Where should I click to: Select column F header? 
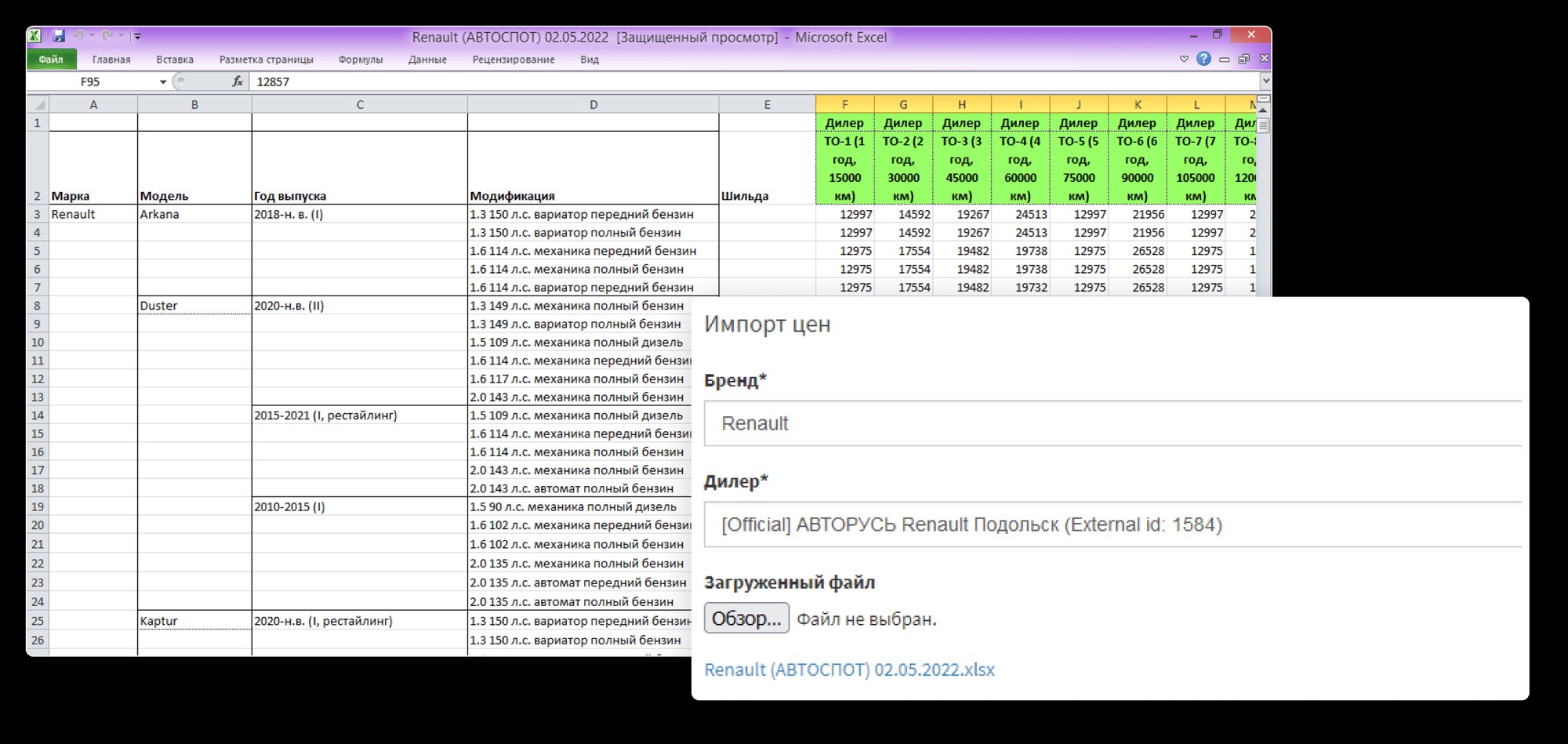[x=845, y=104]
